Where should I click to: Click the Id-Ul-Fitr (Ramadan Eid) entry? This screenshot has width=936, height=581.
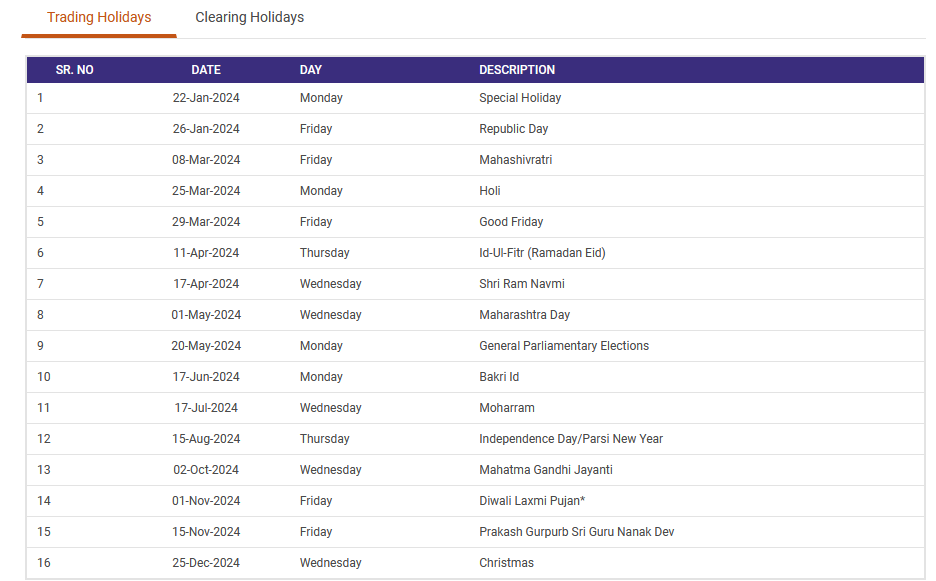coord(542,252)
